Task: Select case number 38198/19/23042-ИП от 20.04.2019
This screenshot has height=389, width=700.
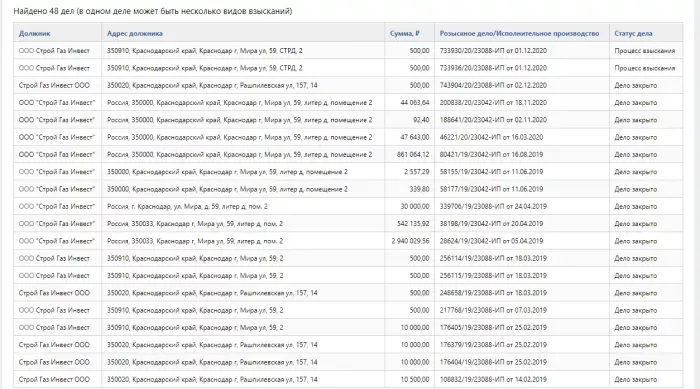Action: pos(491,224)
